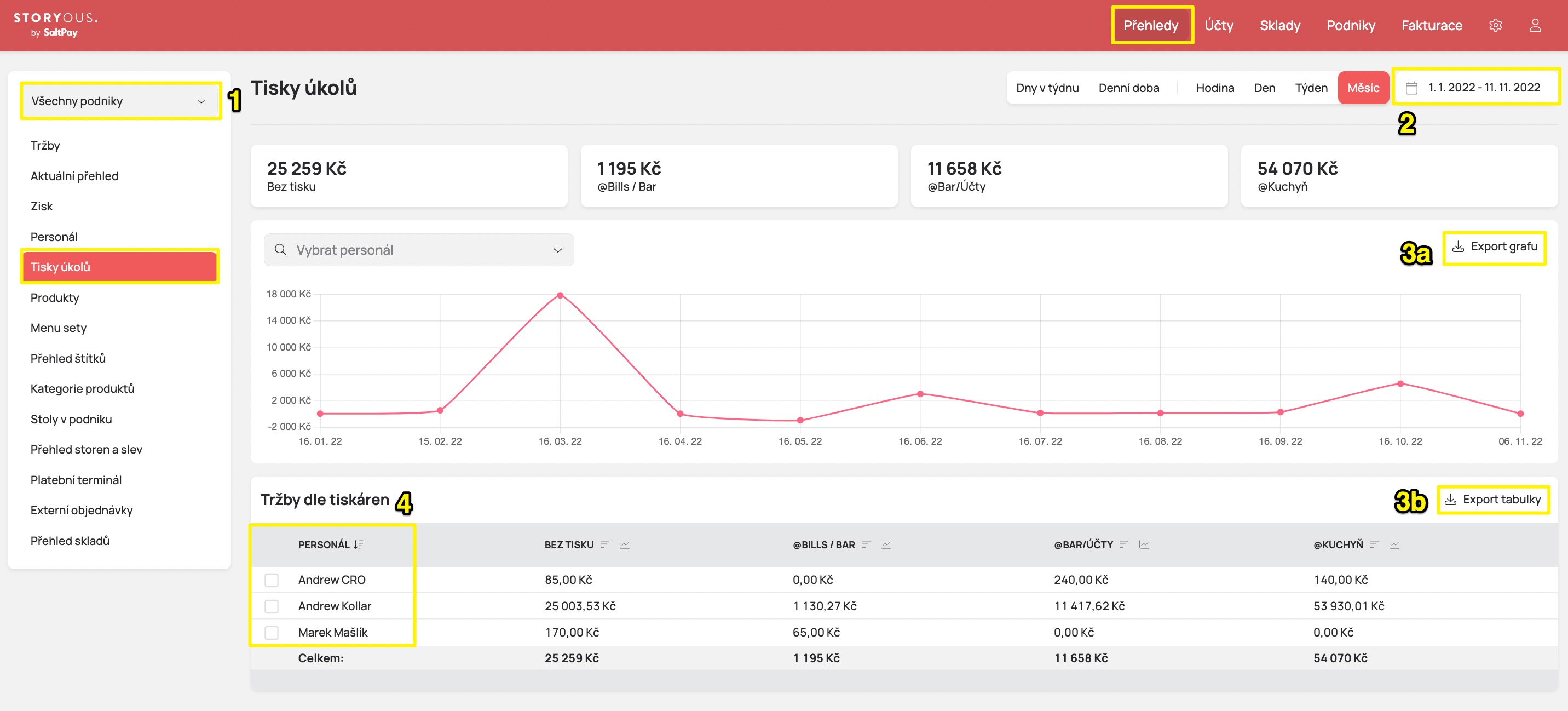
Task: Click the calendar icon in date range
Action: (1411, 88)
